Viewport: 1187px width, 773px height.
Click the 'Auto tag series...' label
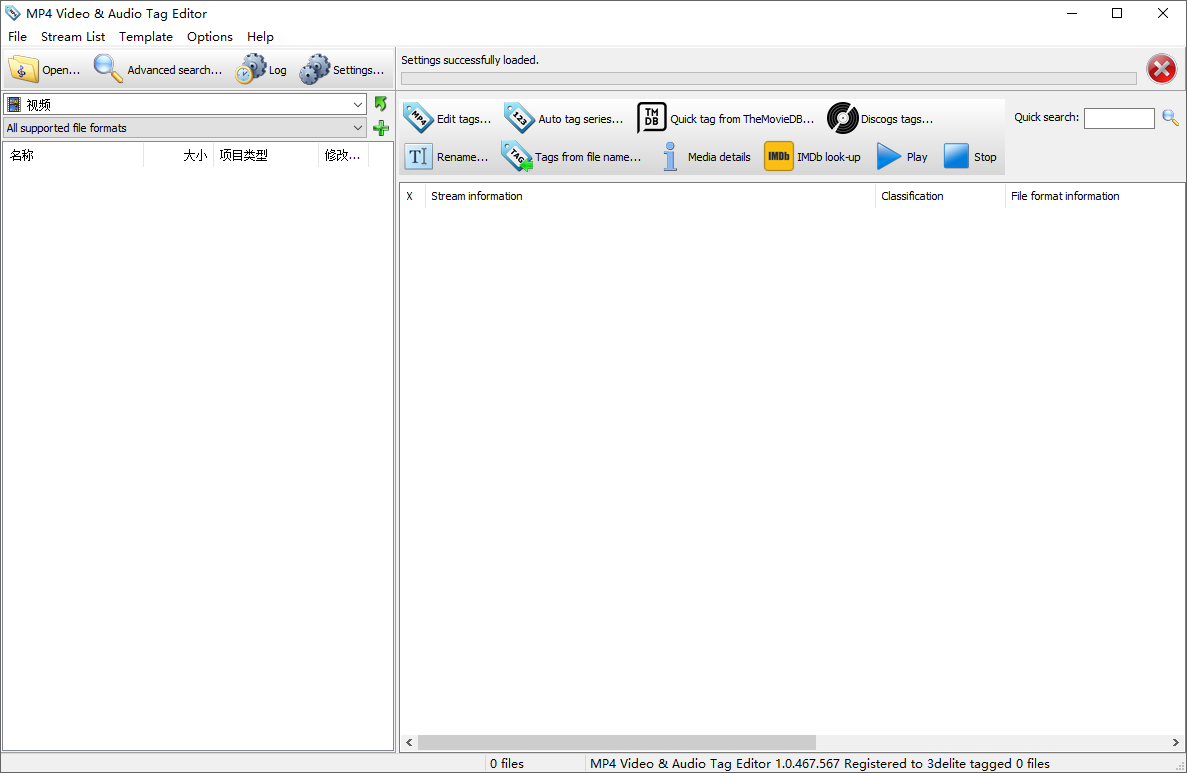pyautogui.click(x=581, y=119)
